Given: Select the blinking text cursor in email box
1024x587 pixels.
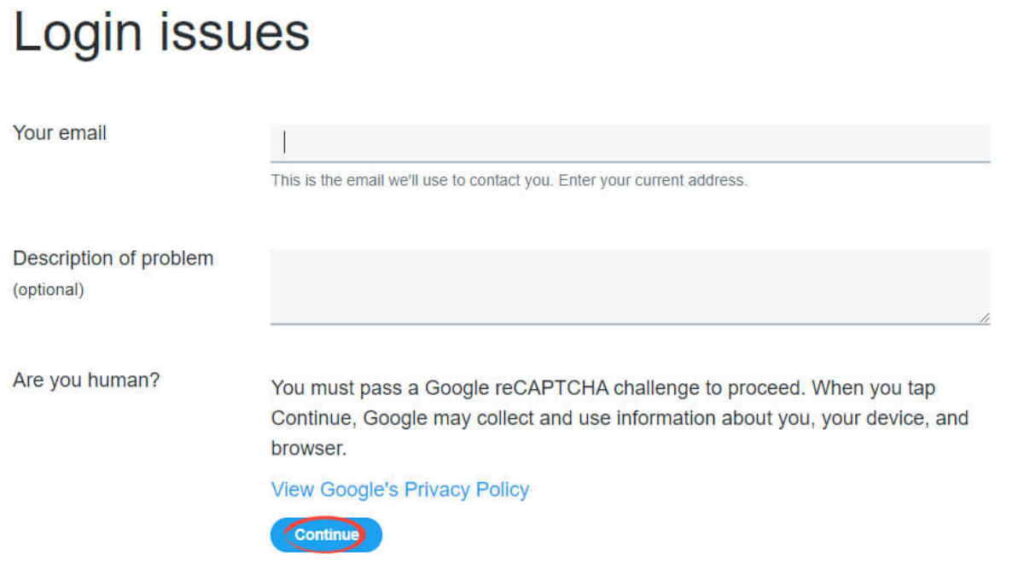Looking at the screenshot, I should (x=284, y=142).
